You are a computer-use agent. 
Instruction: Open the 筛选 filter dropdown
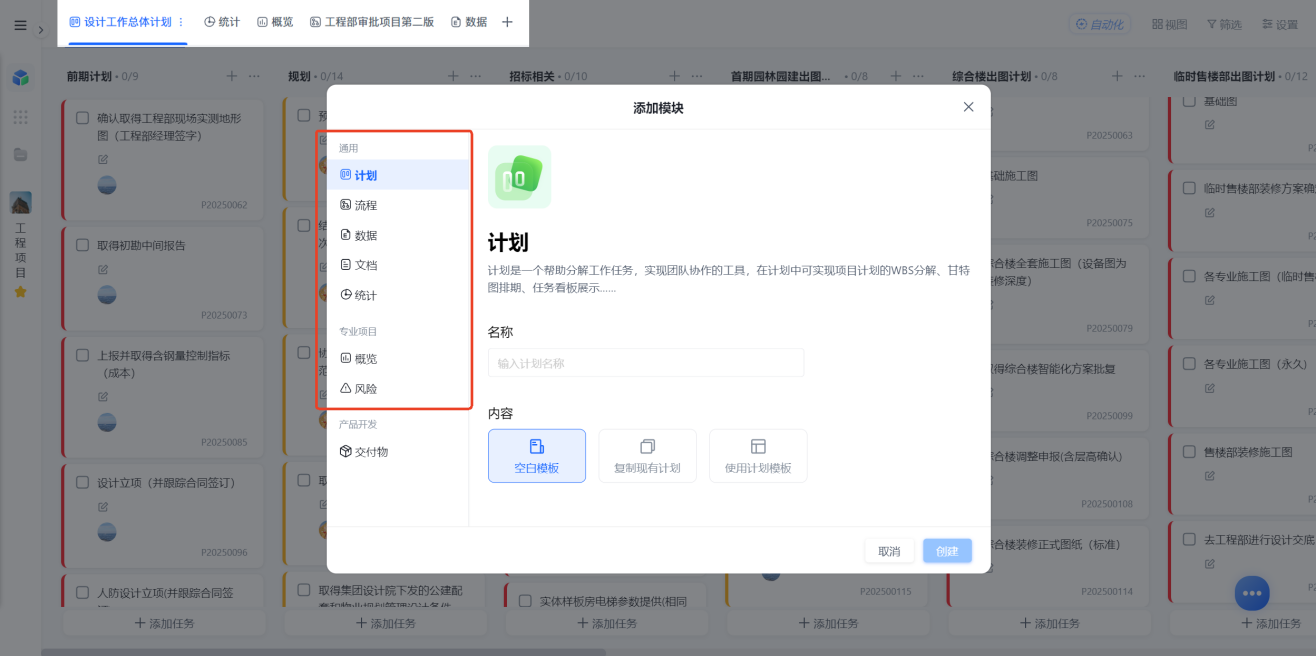[1224, 24]
